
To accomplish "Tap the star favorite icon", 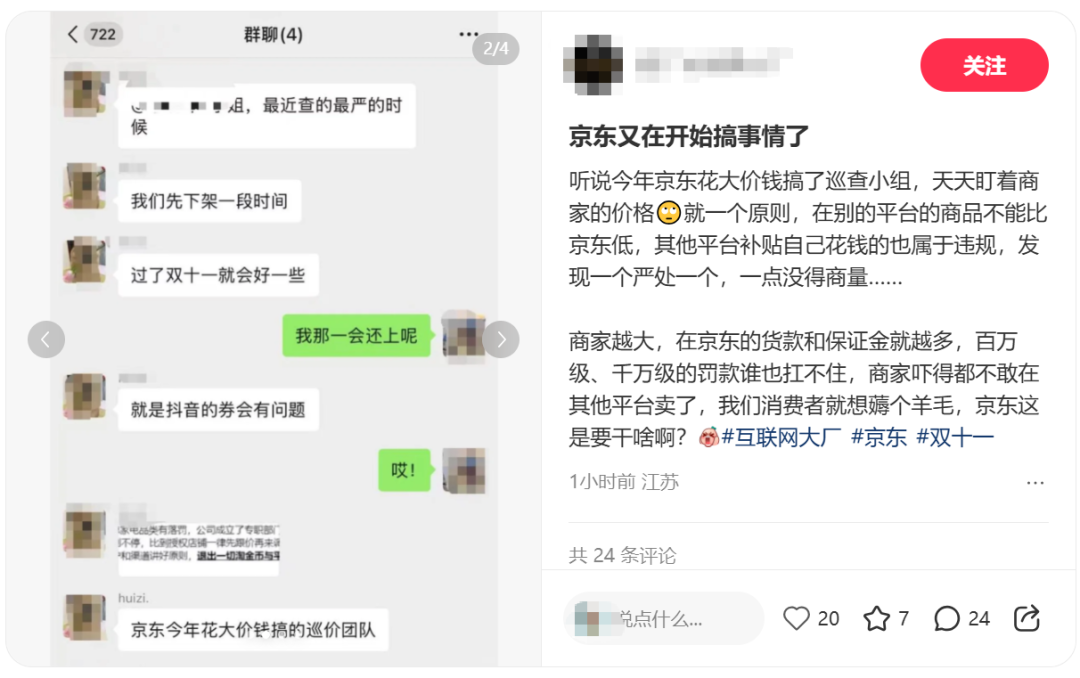I will click(x=876, y=618).
